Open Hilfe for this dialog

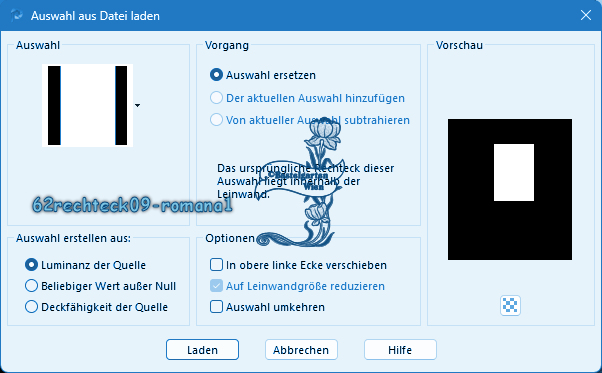(400, 350)
